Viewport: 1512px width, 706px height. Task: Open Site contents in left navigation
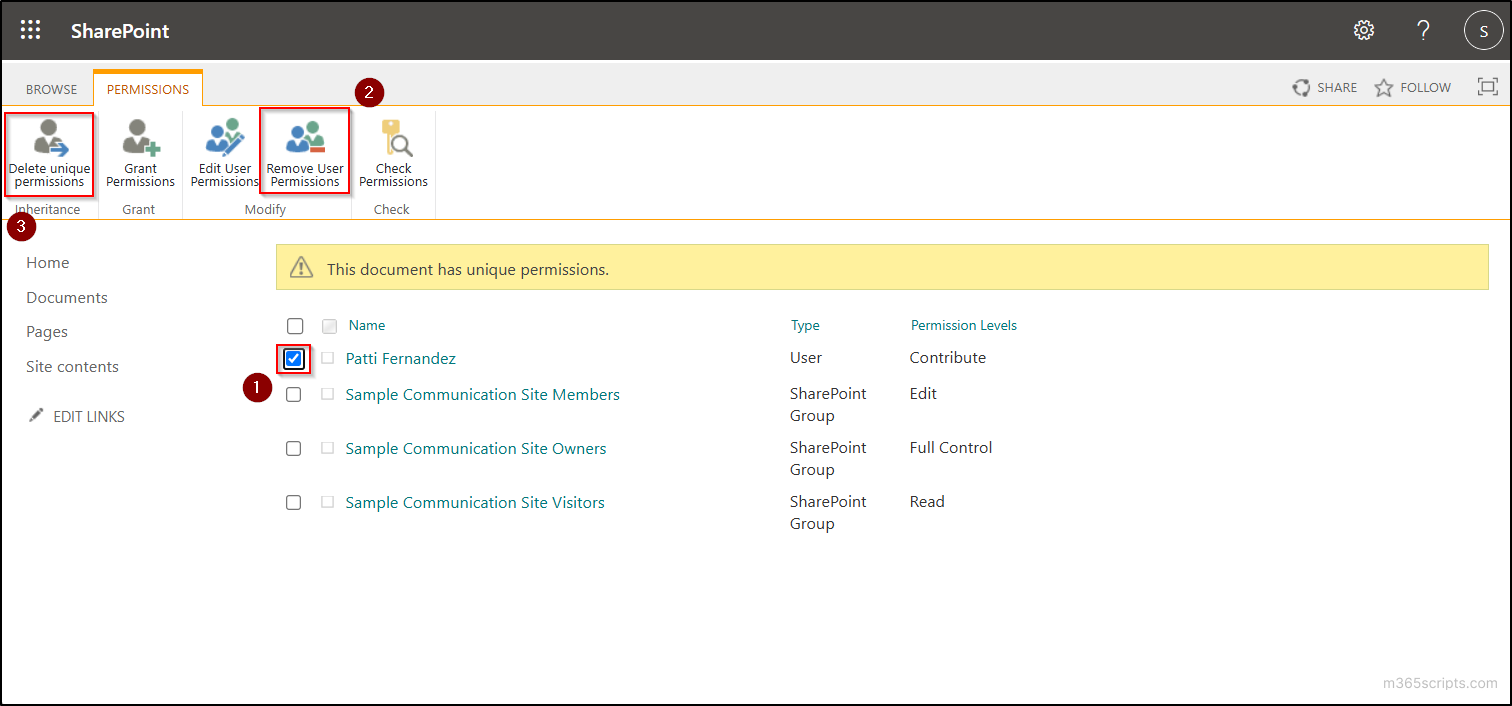72,366
